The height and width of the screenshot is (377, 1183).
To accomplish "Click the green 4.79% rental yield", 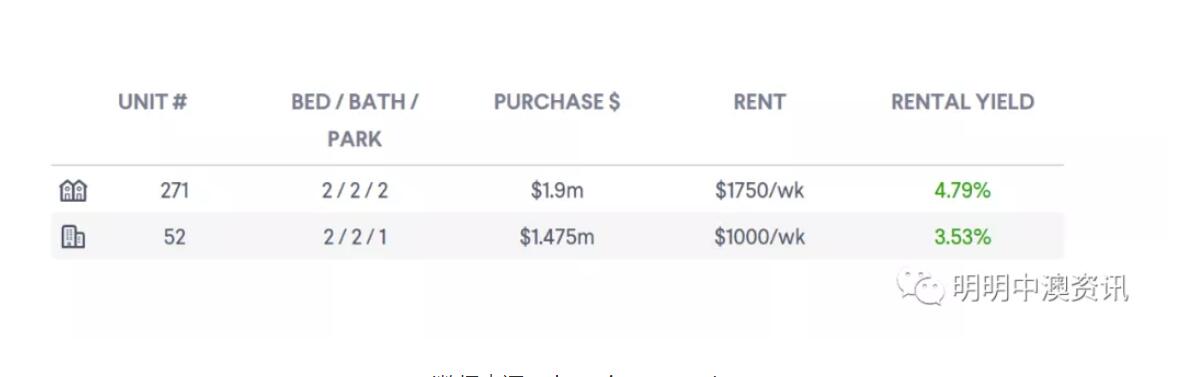I will coord(962,191).
